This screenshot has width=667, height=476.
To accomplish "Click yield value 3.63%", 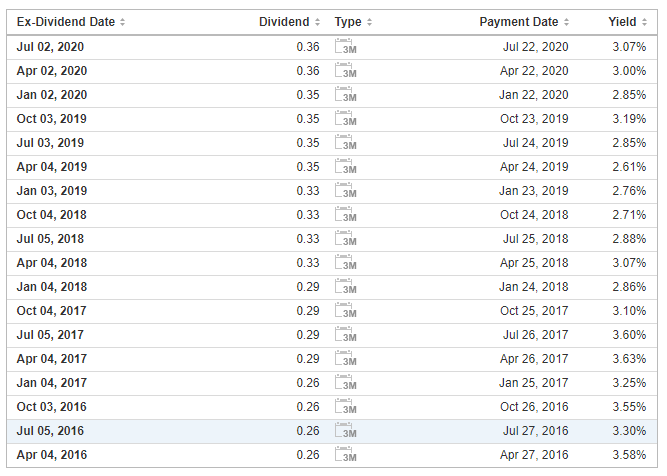I will 629,359.
